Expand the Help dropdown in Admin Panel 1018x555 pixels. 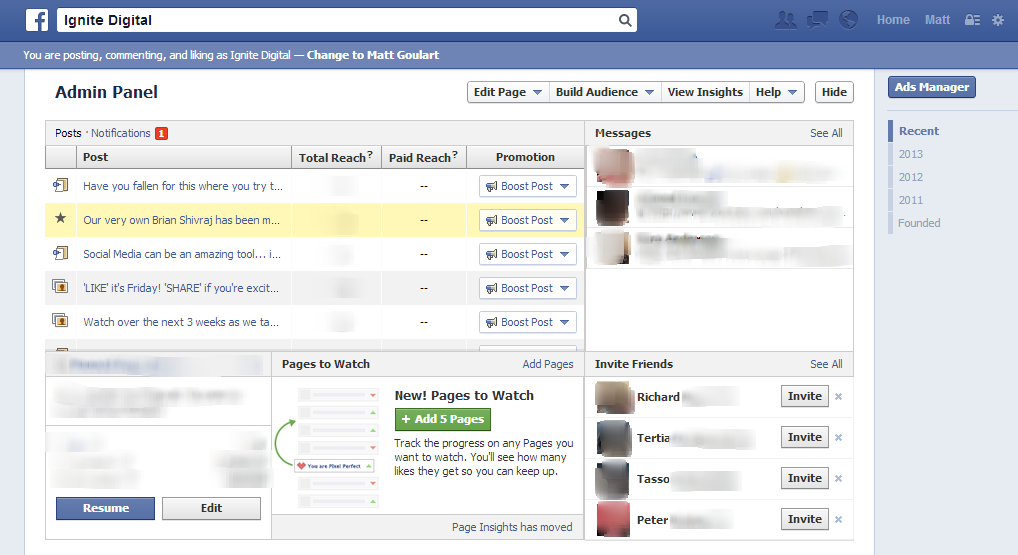pyautogui.click(x=778, y=92)
